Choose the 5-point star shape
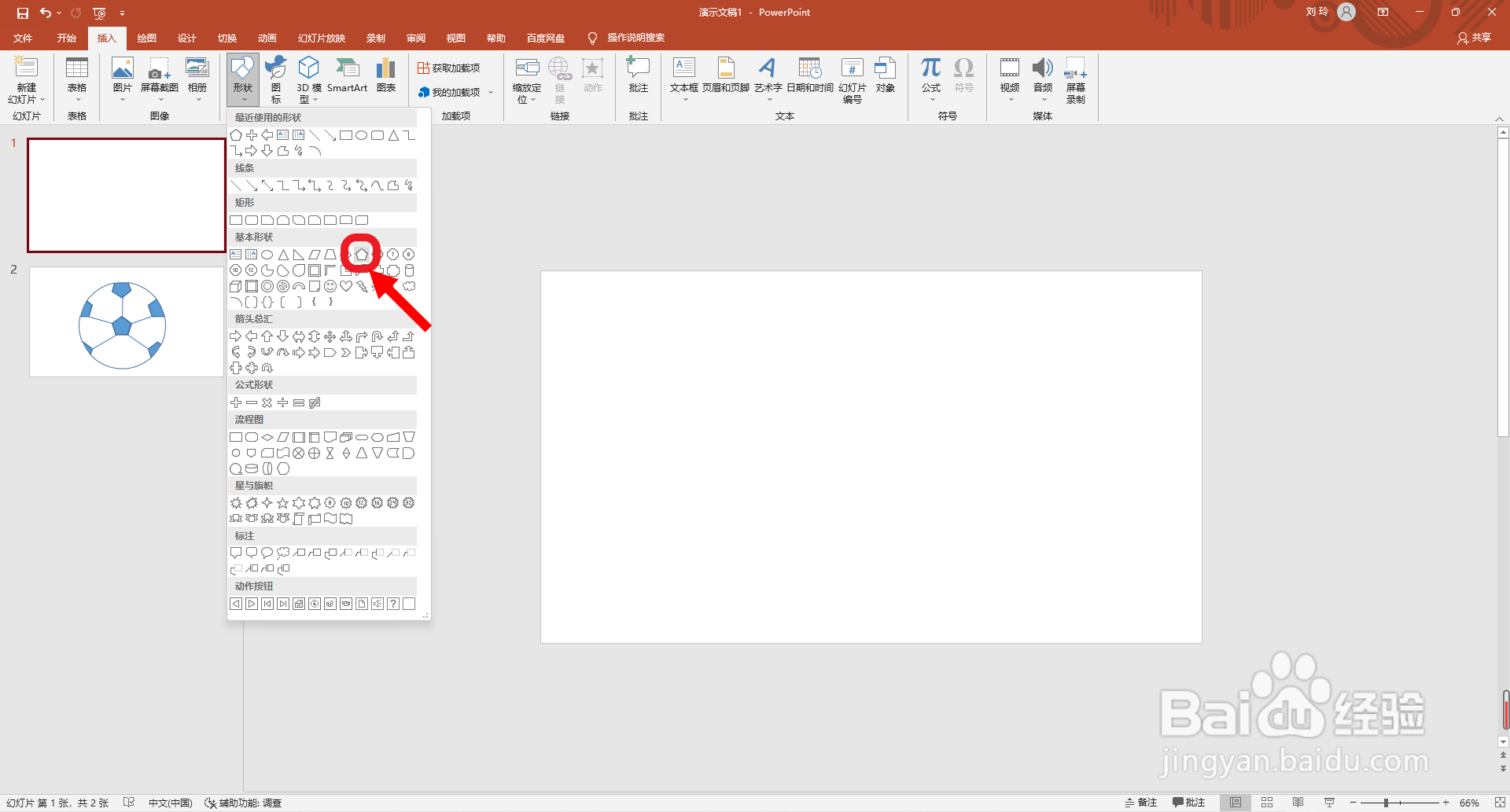 283,503
